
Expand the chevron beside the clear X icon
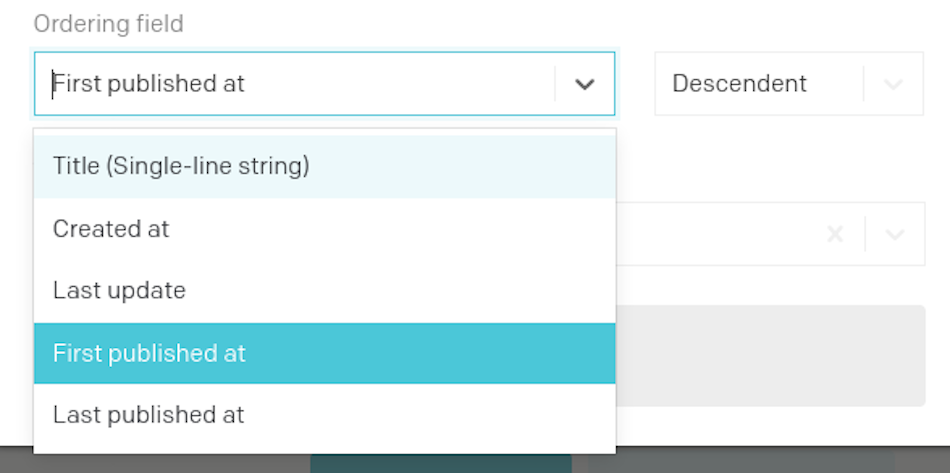point(895,234)
